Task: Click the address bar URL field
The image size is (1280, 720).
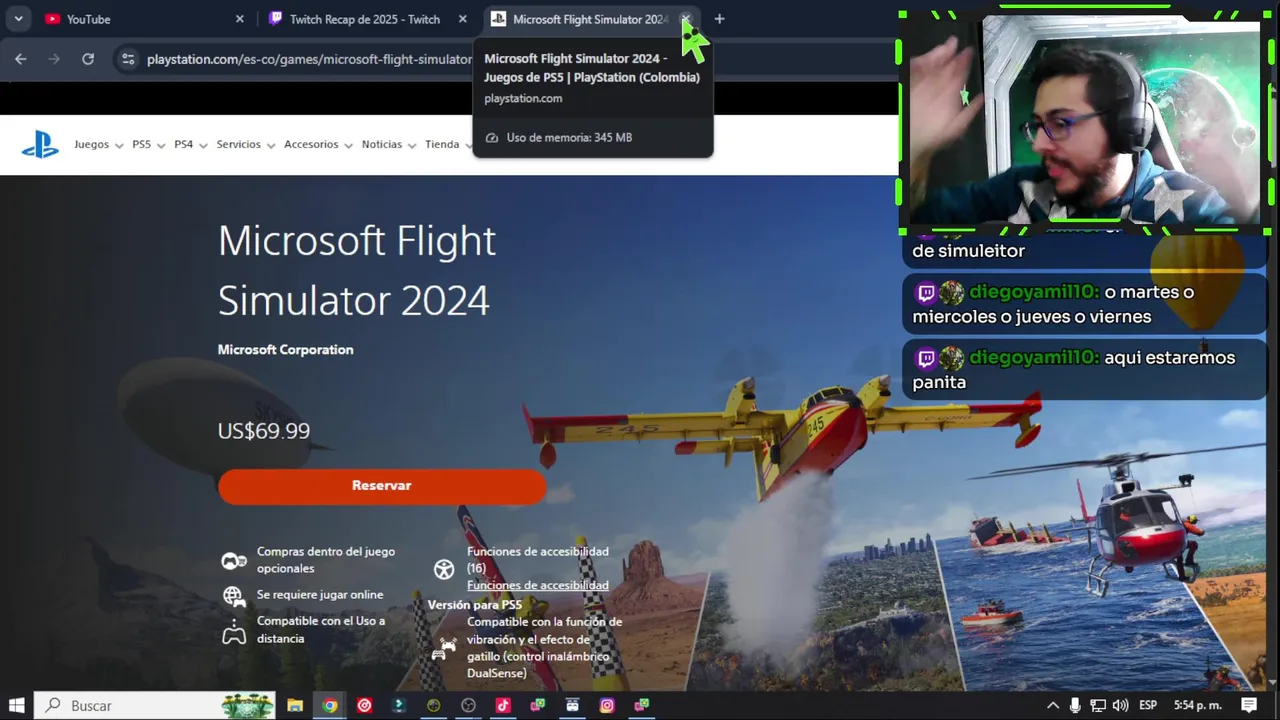Action: coord(309,59)
